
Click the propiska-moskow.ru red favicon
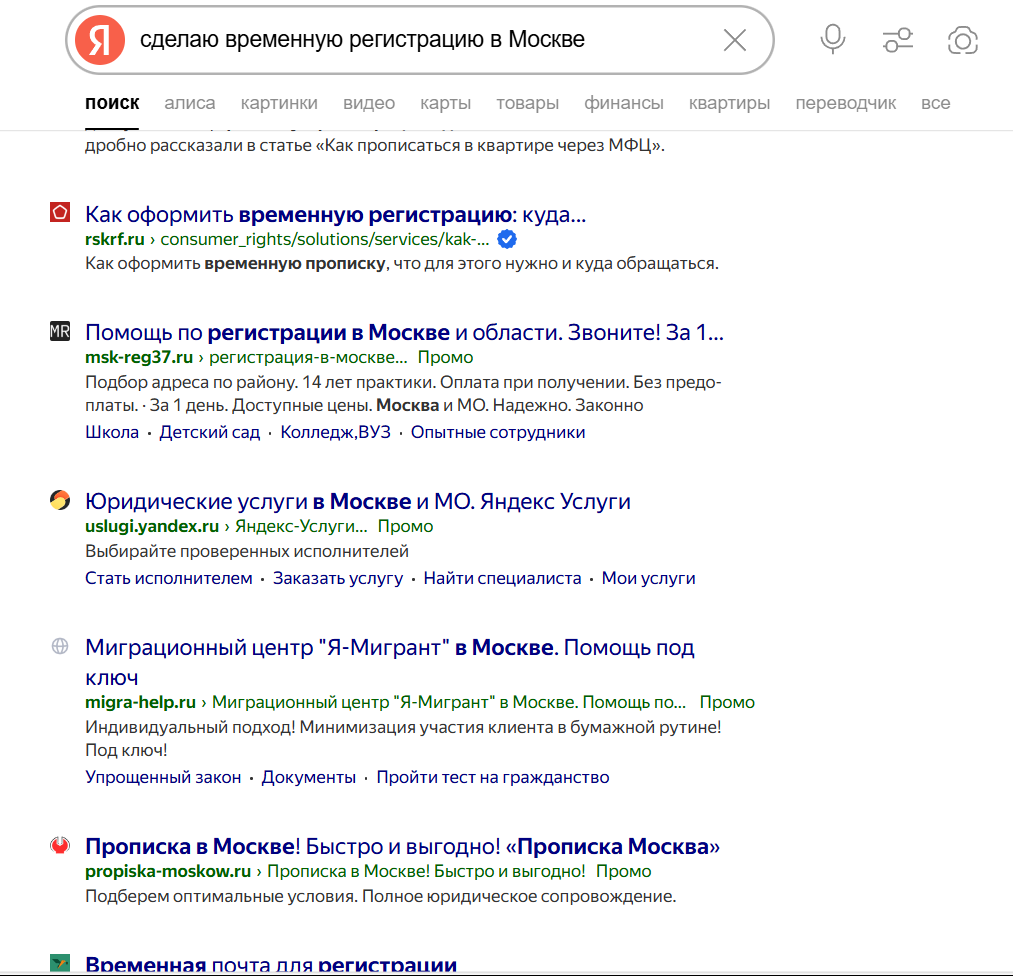pyautogui.click(x=60, y=845)
